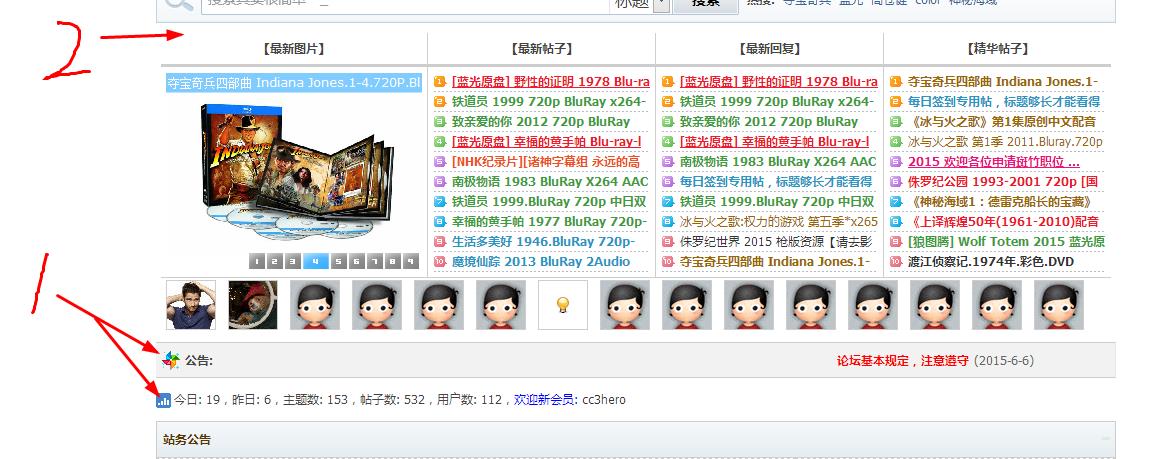Switch the slideshow to image 9
The width and height of the screenshot is (1161, 459).
coord(412,261)
